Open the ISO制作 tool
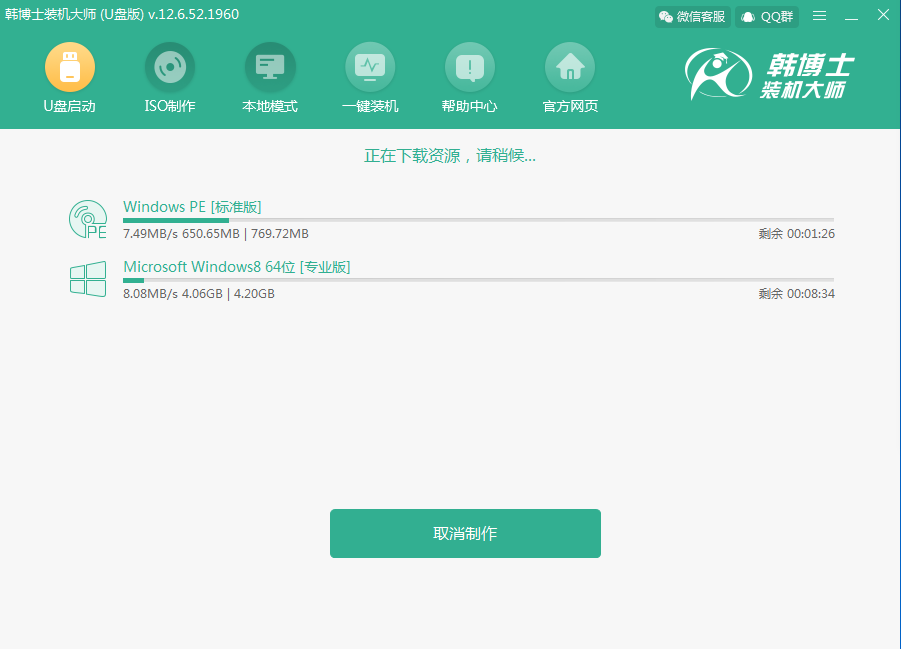This screenshot has height=649, width=901. 169,69
